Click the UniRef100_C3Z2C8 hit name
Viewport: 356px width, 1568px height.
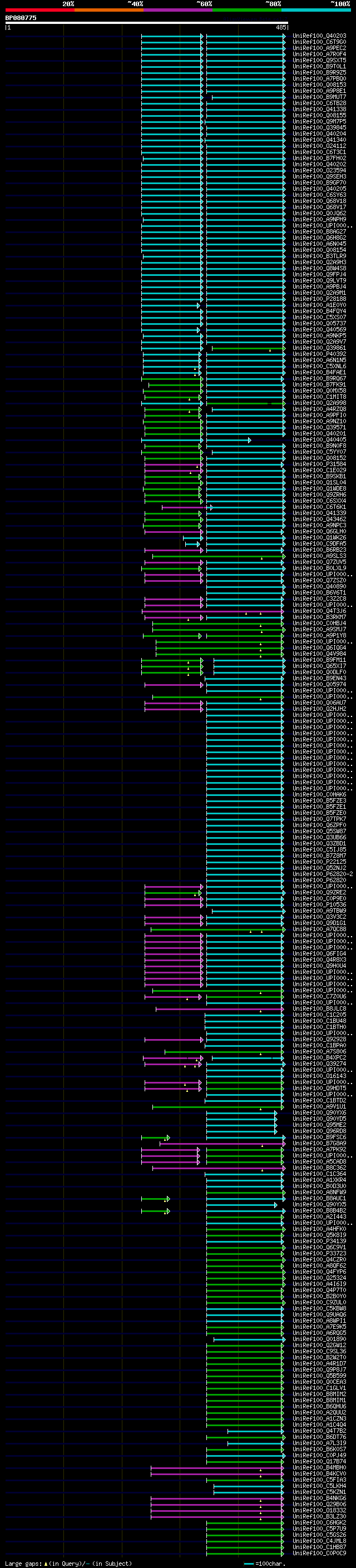pyautogui.click(x=319, y=598)
